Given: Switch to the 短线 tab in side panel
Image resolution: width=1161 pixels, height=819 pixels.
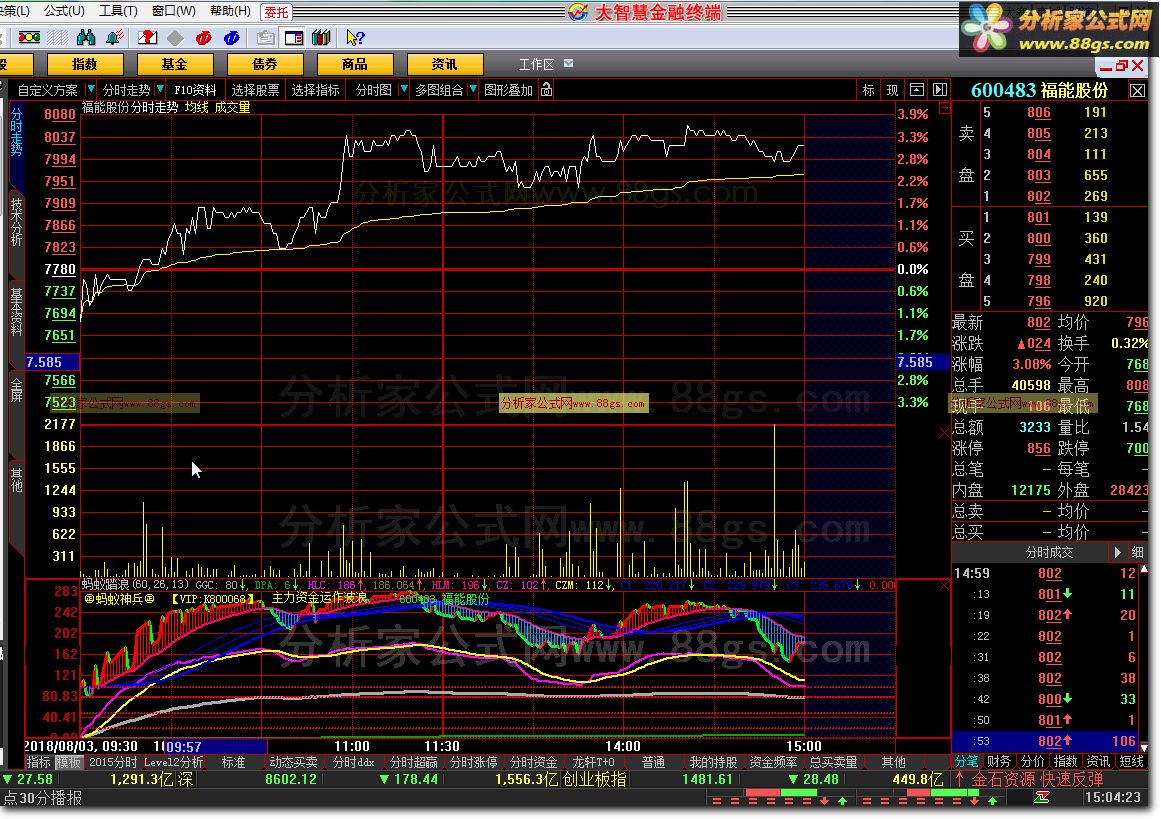Looking at the screenshot, I should click(1131, 761).
